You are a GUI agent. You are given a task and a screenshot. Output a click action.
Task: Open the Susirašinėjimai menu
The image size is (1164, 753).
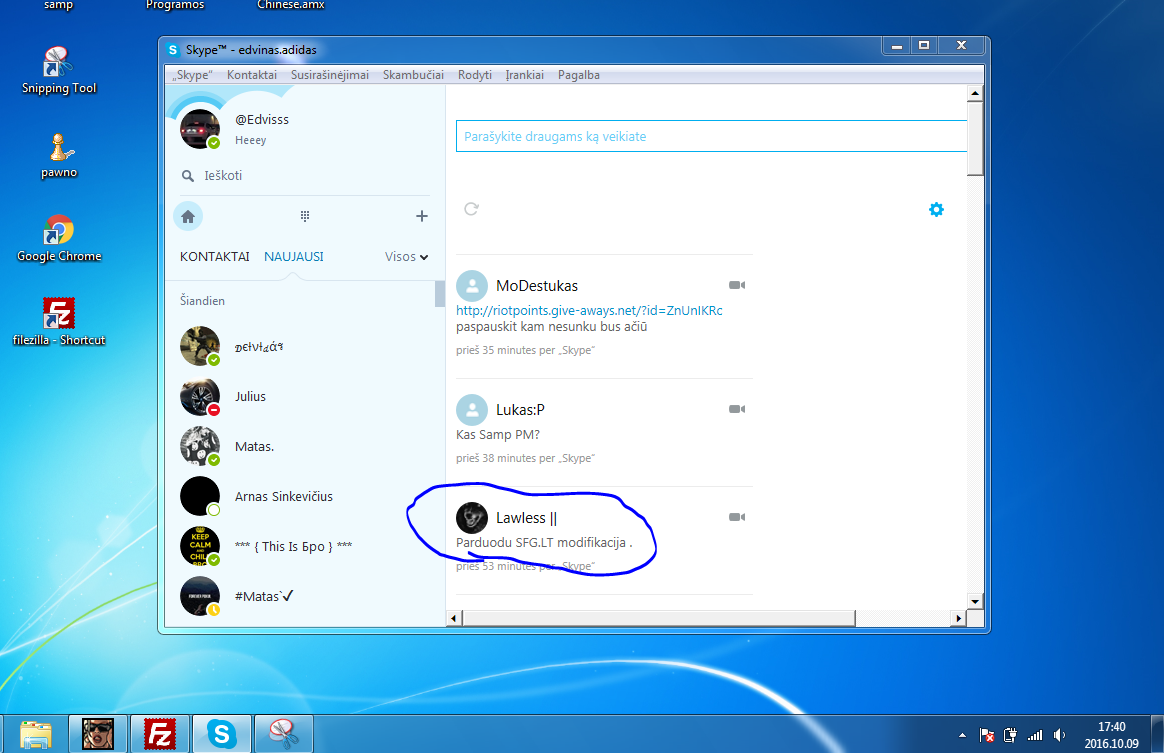330,75
